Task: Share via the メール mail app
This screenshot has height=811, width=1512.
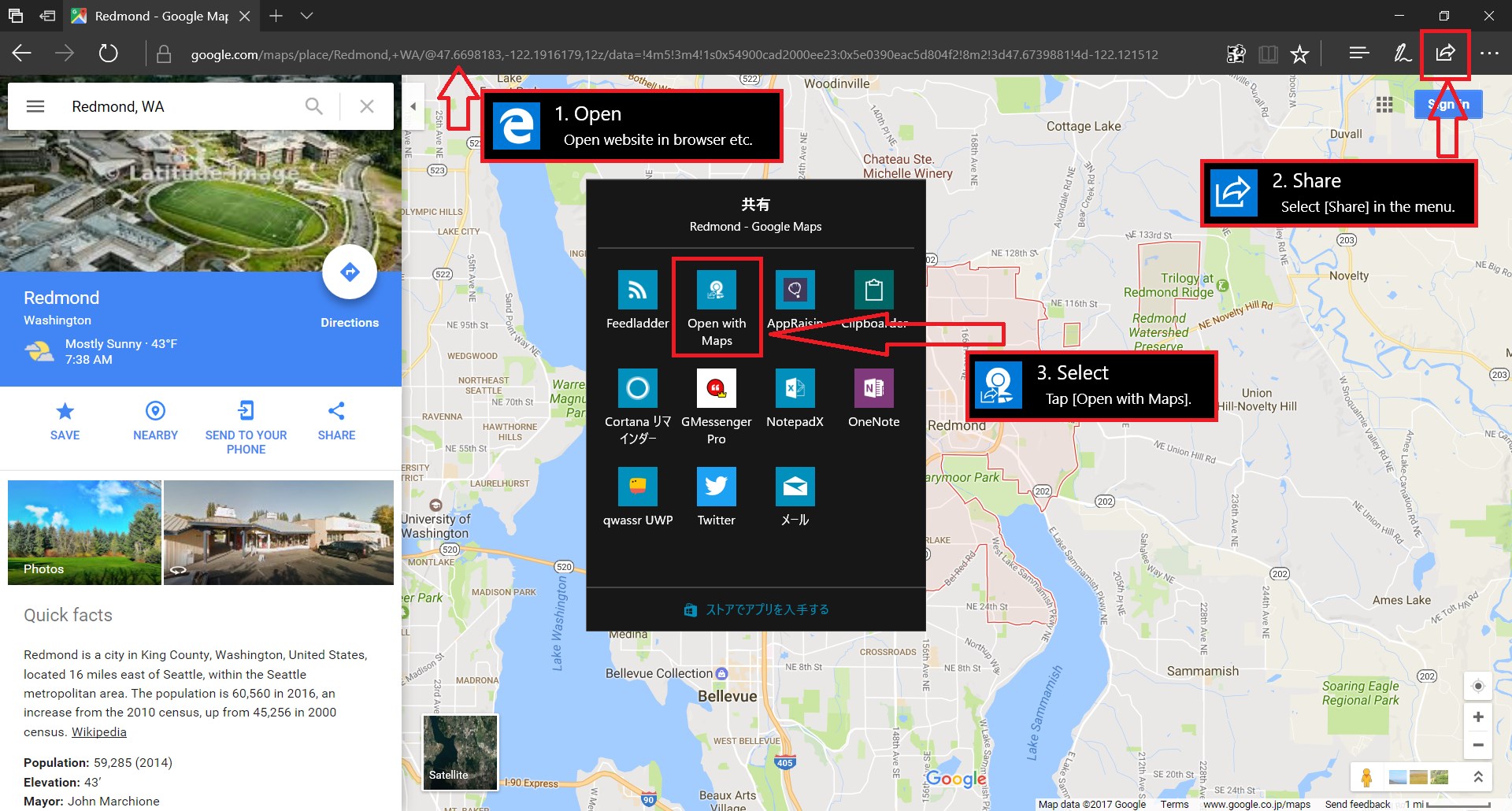Action: click(x=795, y=497)
